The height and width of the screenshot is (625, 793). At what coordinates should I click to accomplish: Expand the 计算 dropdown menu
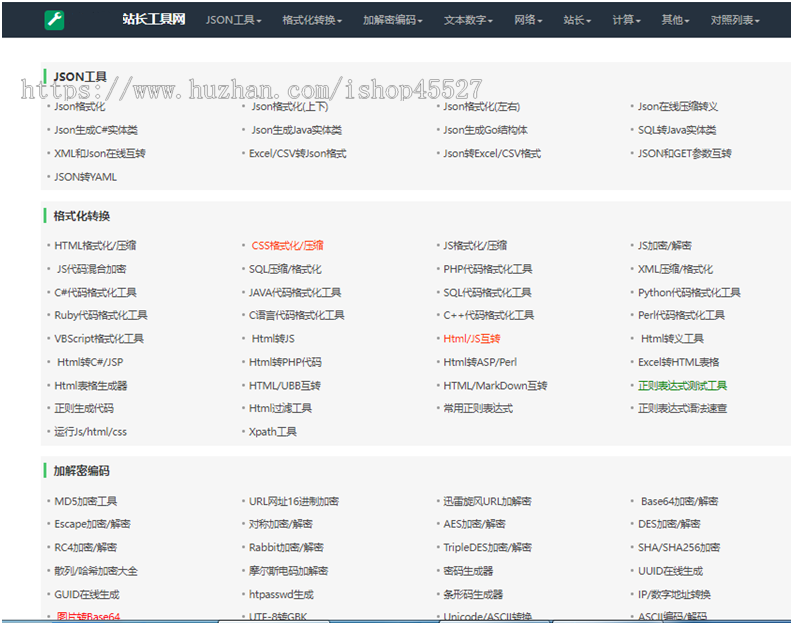(626, 20)
